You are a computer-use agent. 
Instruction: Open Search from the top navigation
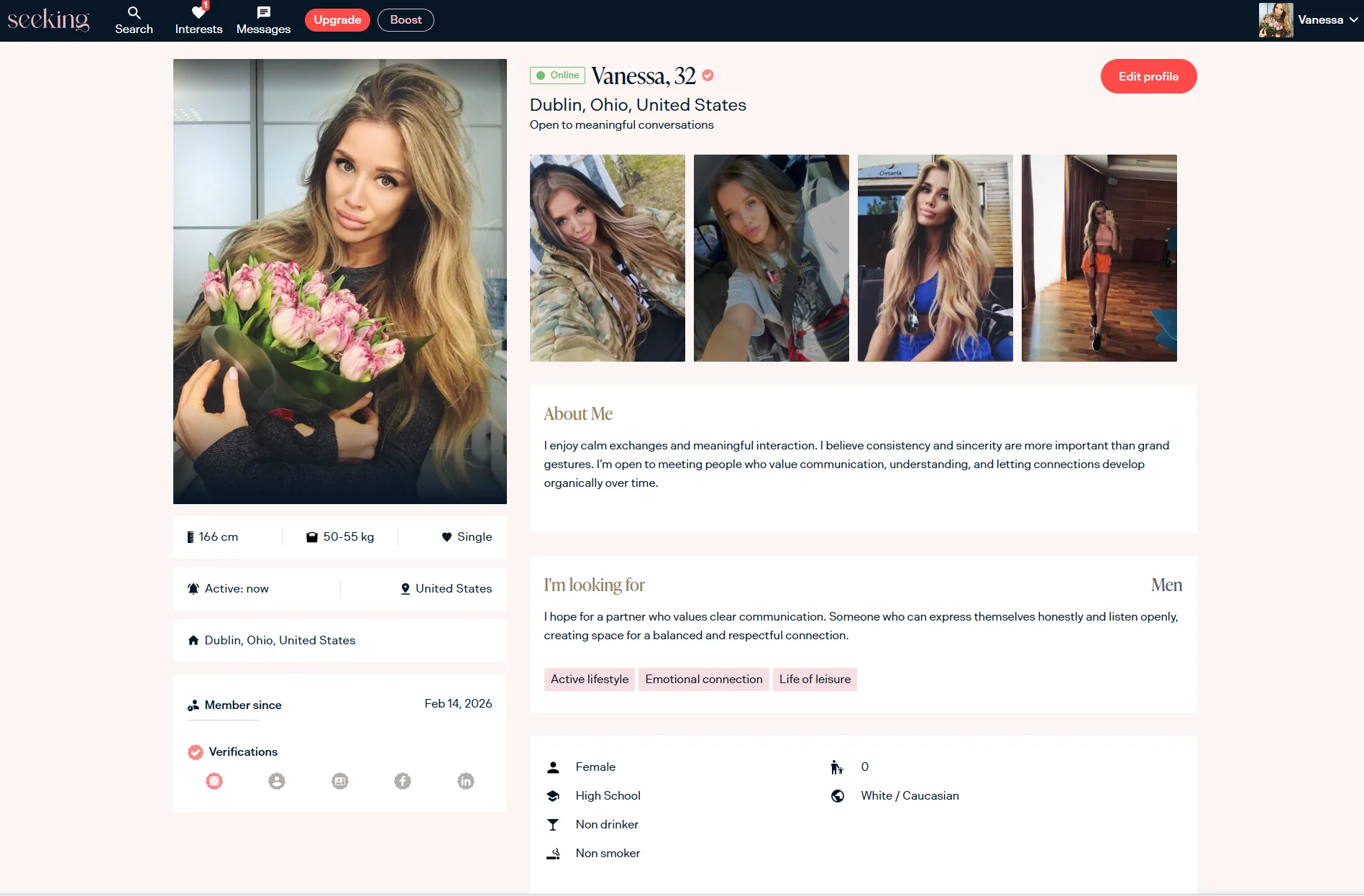134,20
